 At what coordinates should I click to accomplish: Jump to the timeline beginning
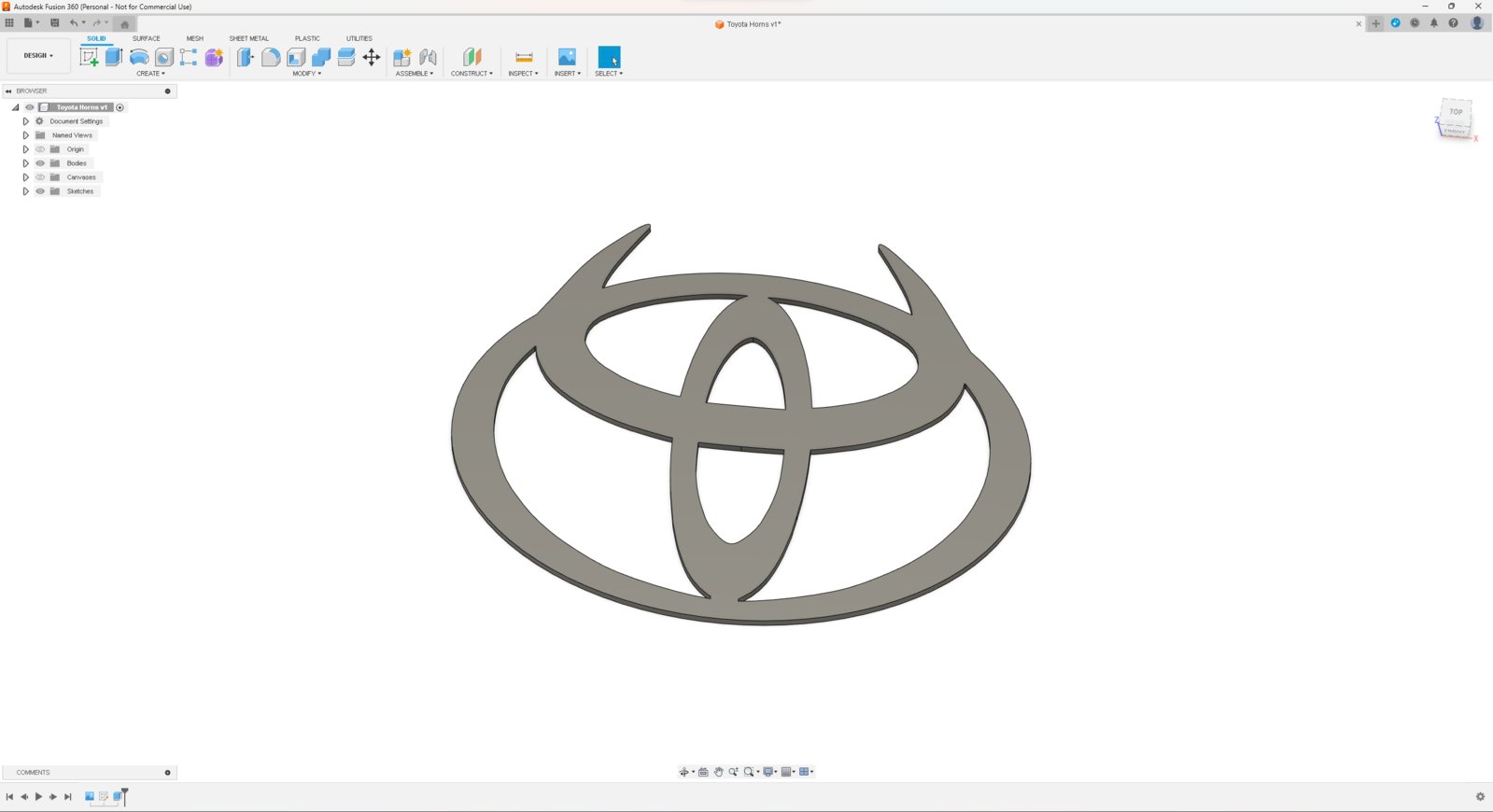(x=9, y=797)
